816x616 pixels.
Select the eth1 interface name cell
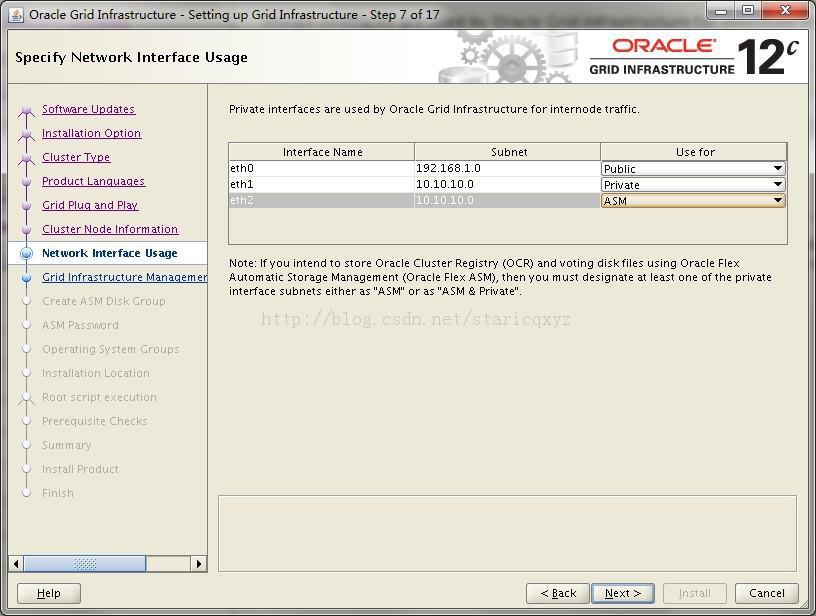tap(322, 184)
